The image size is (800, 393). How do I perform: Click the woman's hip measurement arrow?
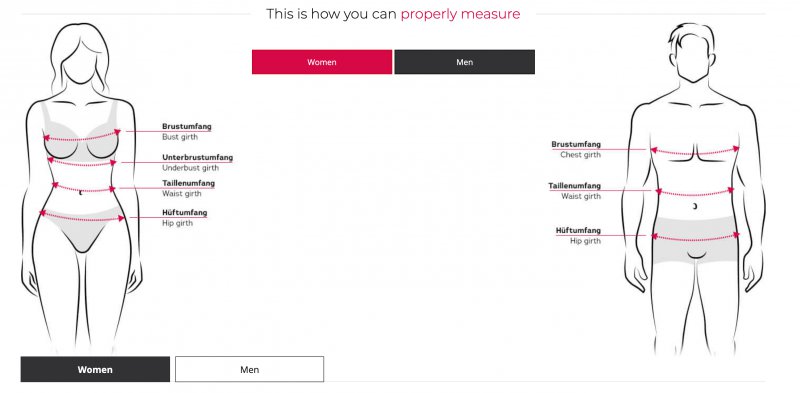82,216
